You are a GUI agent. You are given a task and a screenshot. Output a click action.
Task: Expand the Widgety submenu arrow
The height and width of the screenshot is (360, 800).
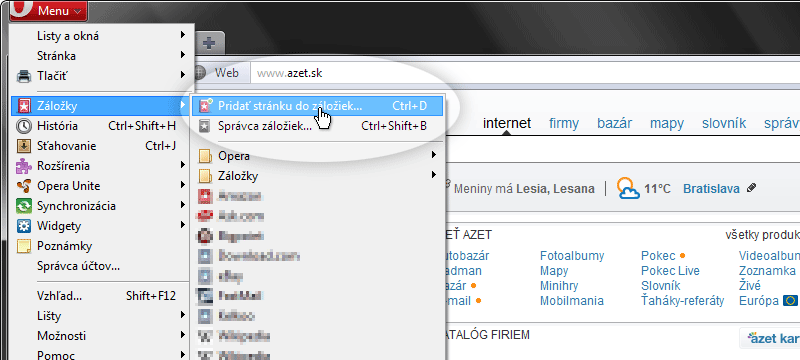coord(183,225)
